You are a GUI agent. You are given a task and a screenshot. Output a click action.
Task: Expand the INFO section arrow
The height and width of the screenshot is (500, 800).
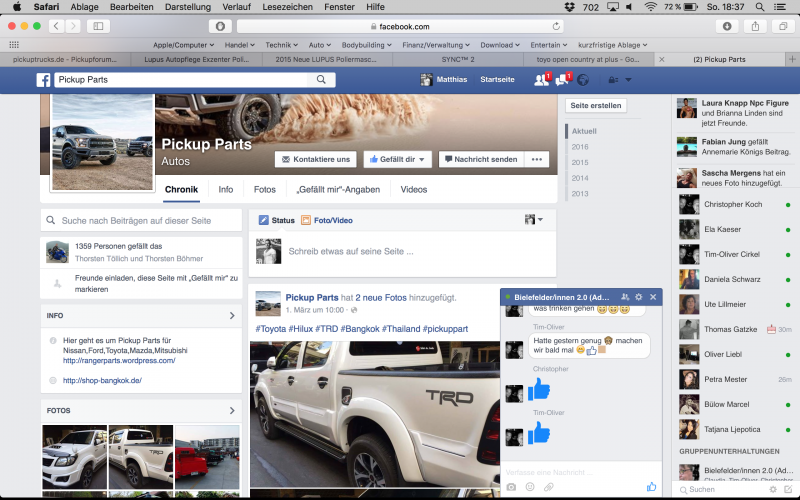232,316
